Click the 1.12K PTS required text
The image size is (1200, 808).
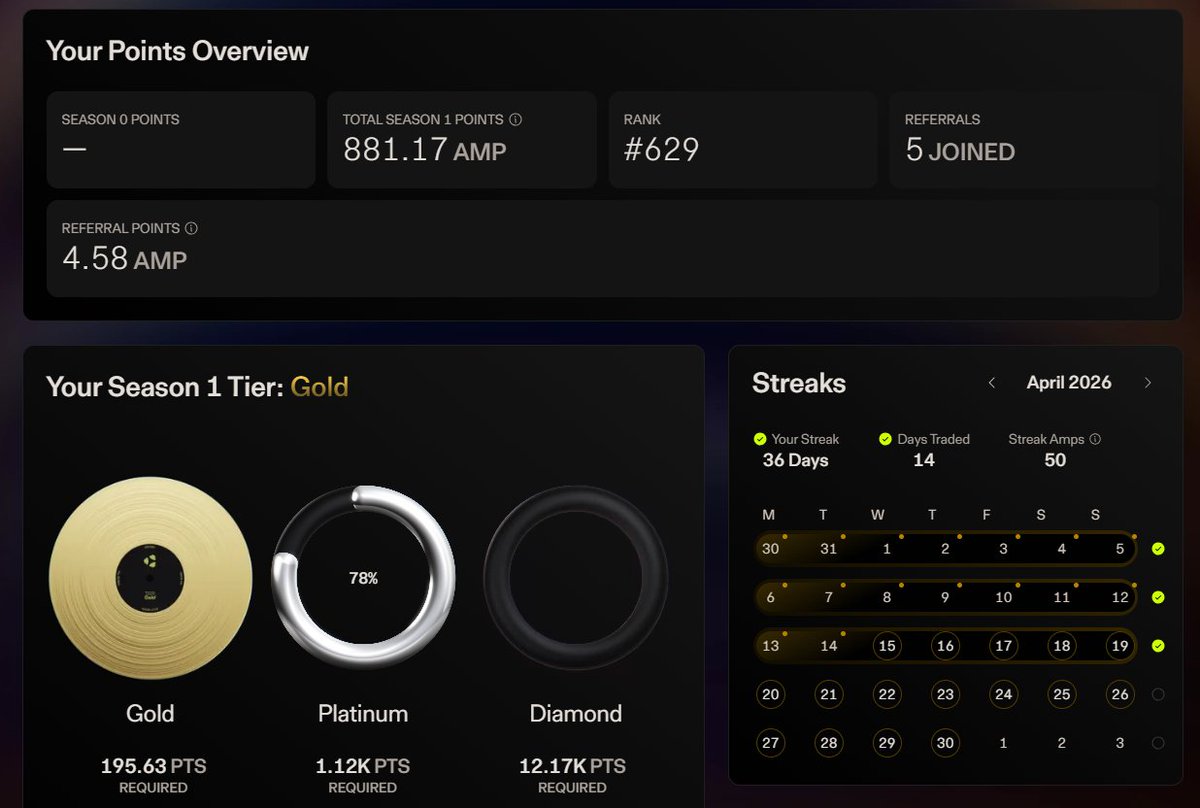click(363, 775)
